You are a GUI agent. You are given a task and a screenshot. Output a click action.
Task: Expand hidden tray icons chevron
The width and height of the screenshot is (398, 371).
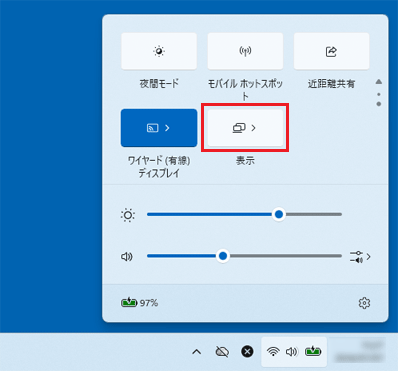pos(197,352)
